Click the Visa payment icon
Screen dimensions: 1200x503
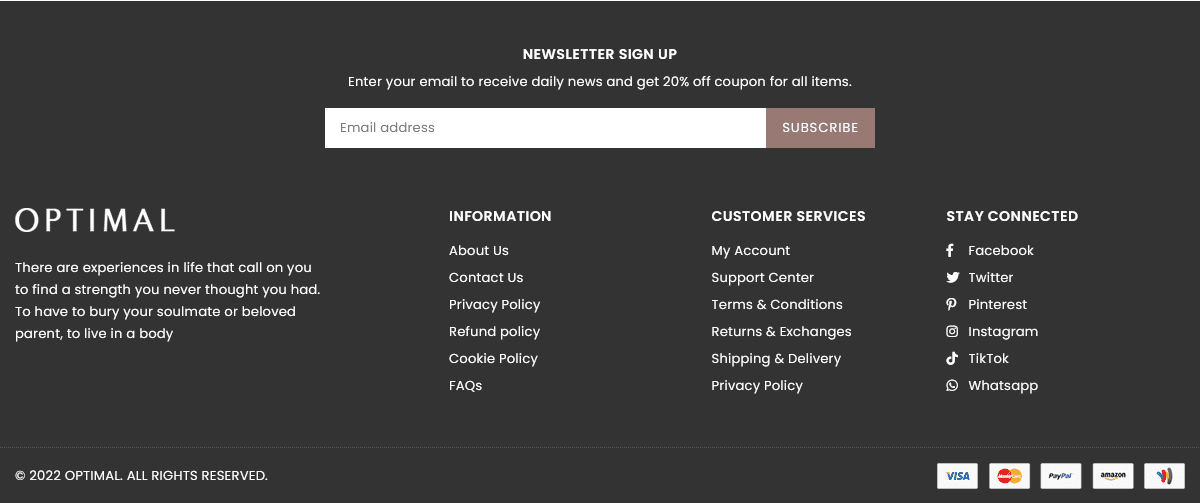pos(957,476)
